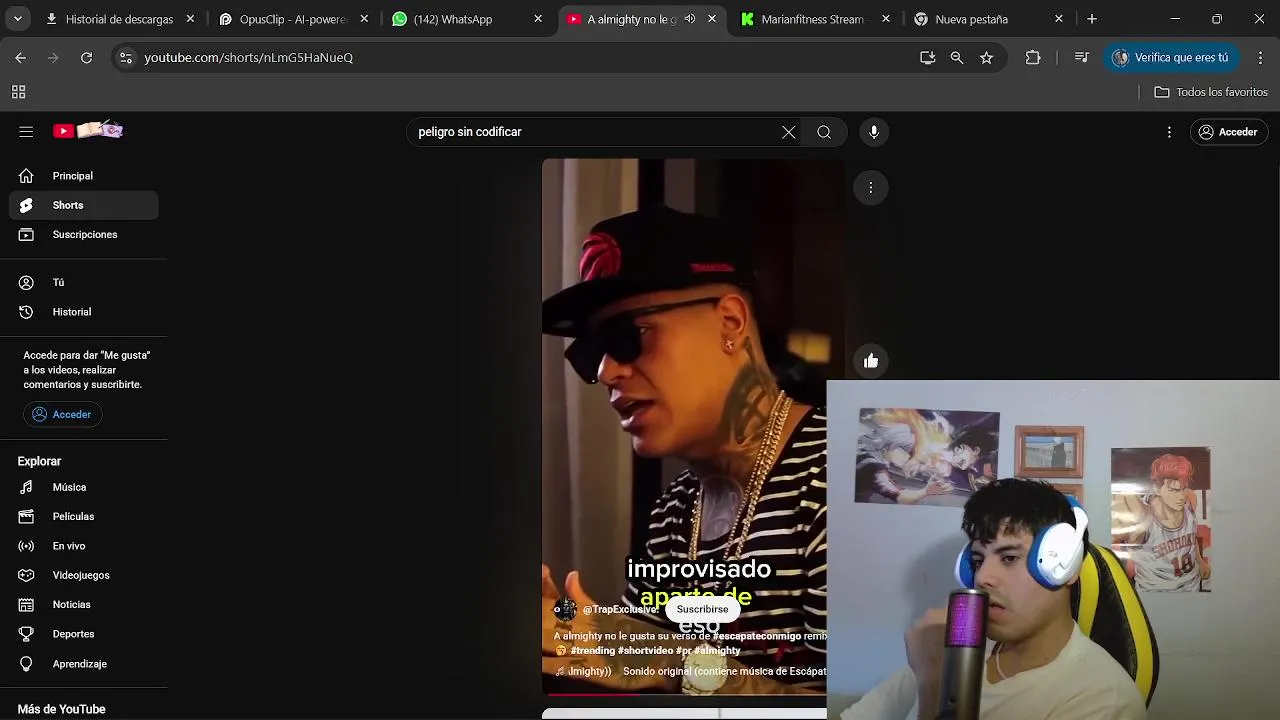Install app icon in address bar
1280x720 pixels.
pyautogui.click(x=927, y=58)
